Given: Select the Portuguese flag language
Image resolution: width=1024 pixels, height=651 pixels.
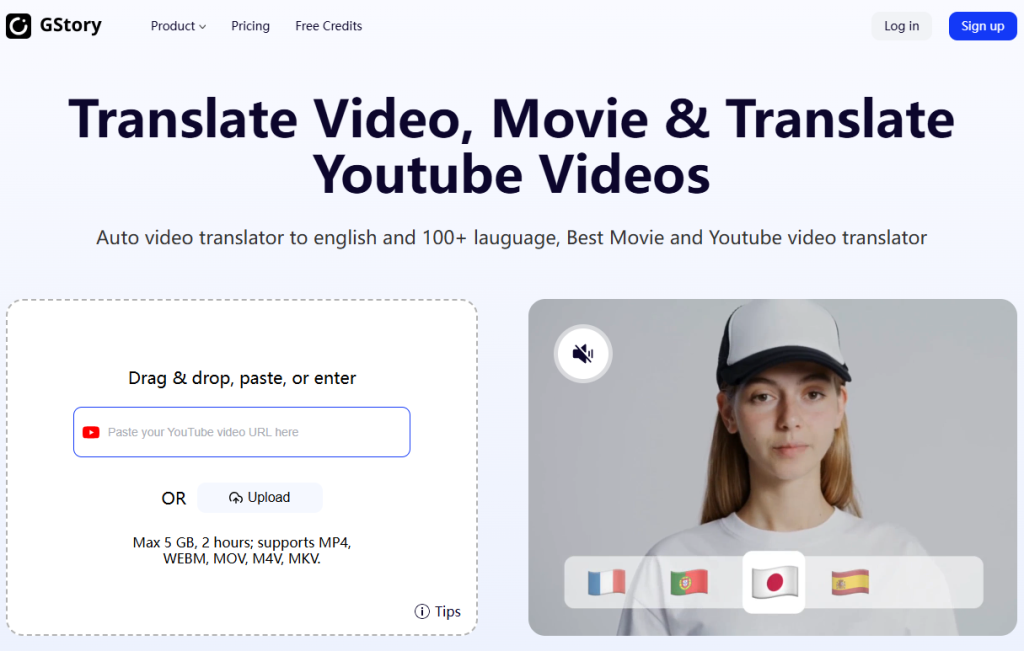Looking at the screenshot, I should pos(689,582).
